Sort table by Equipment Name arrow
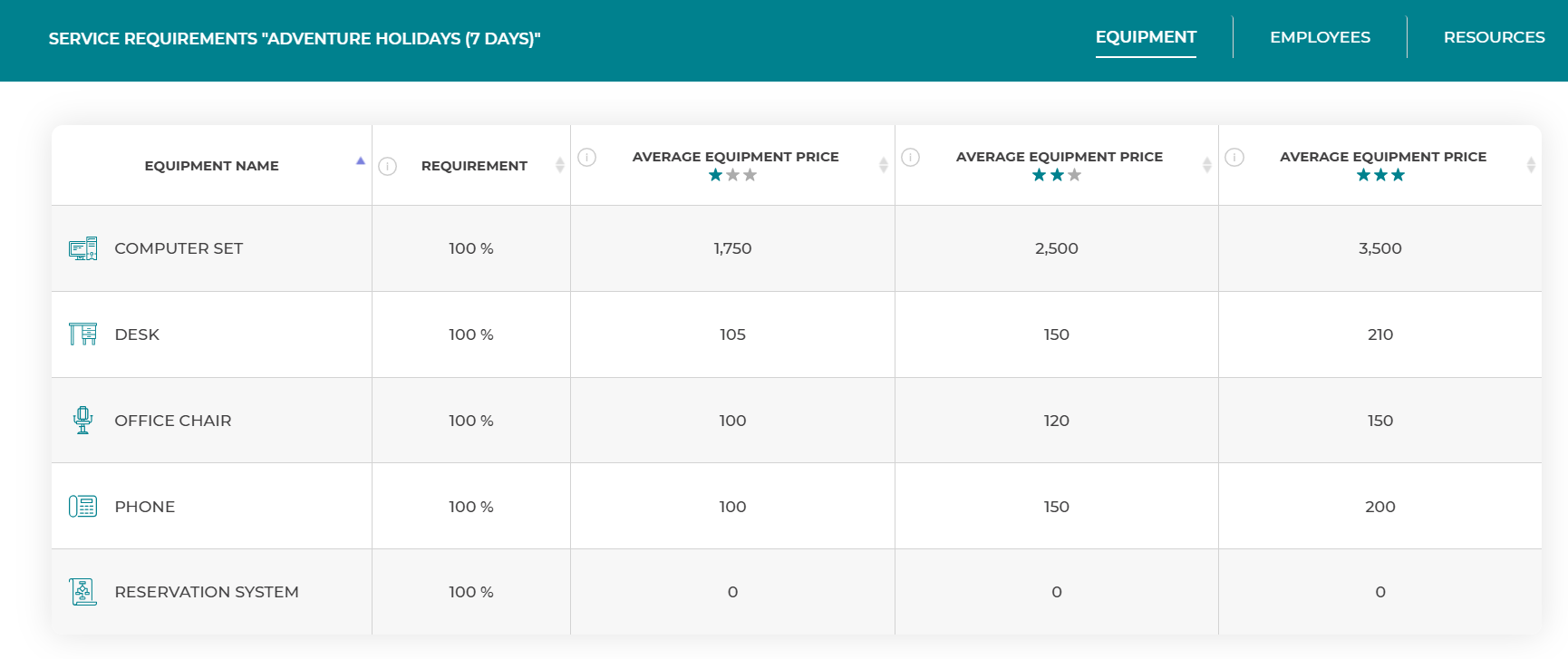 pyautogui.click(x=360, y=161)
